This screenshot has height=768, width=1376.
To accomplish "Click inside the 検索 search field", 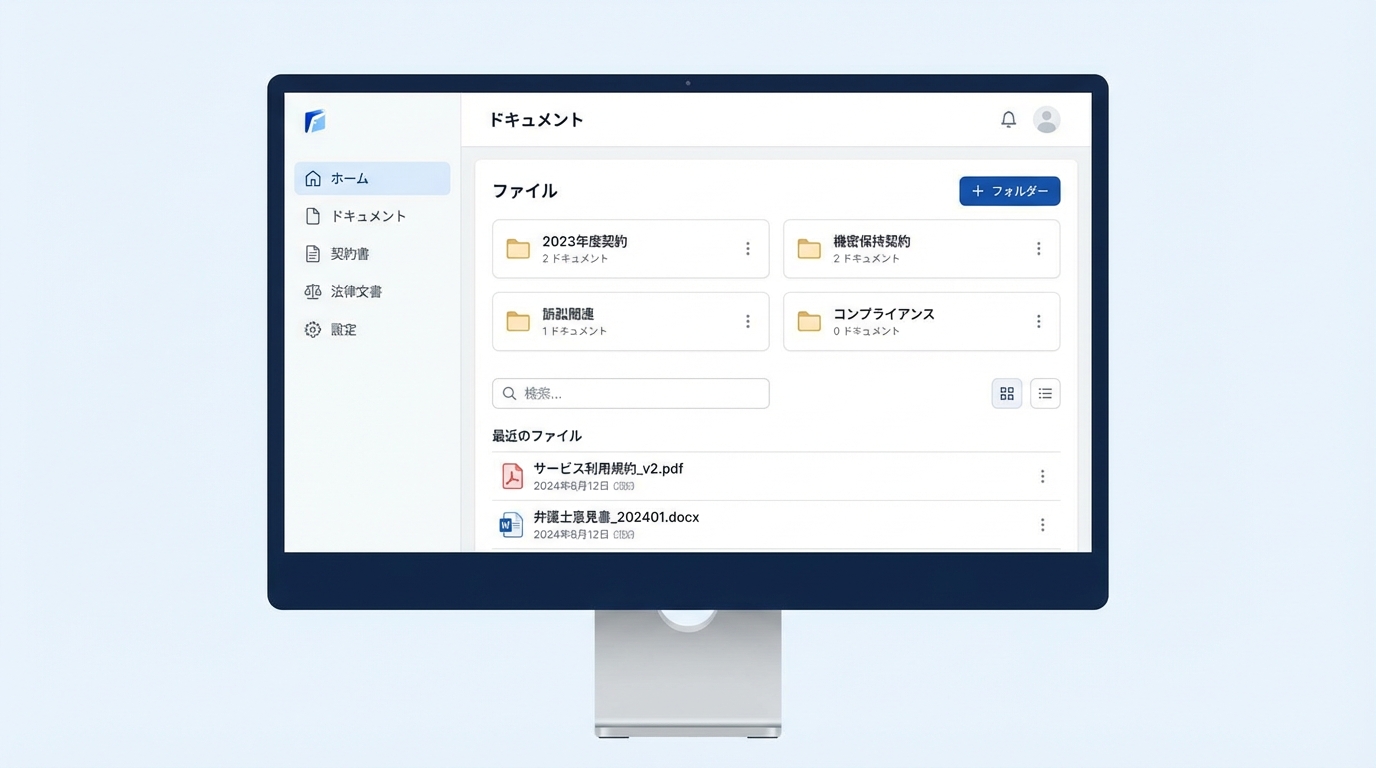I will pos(630,393).
